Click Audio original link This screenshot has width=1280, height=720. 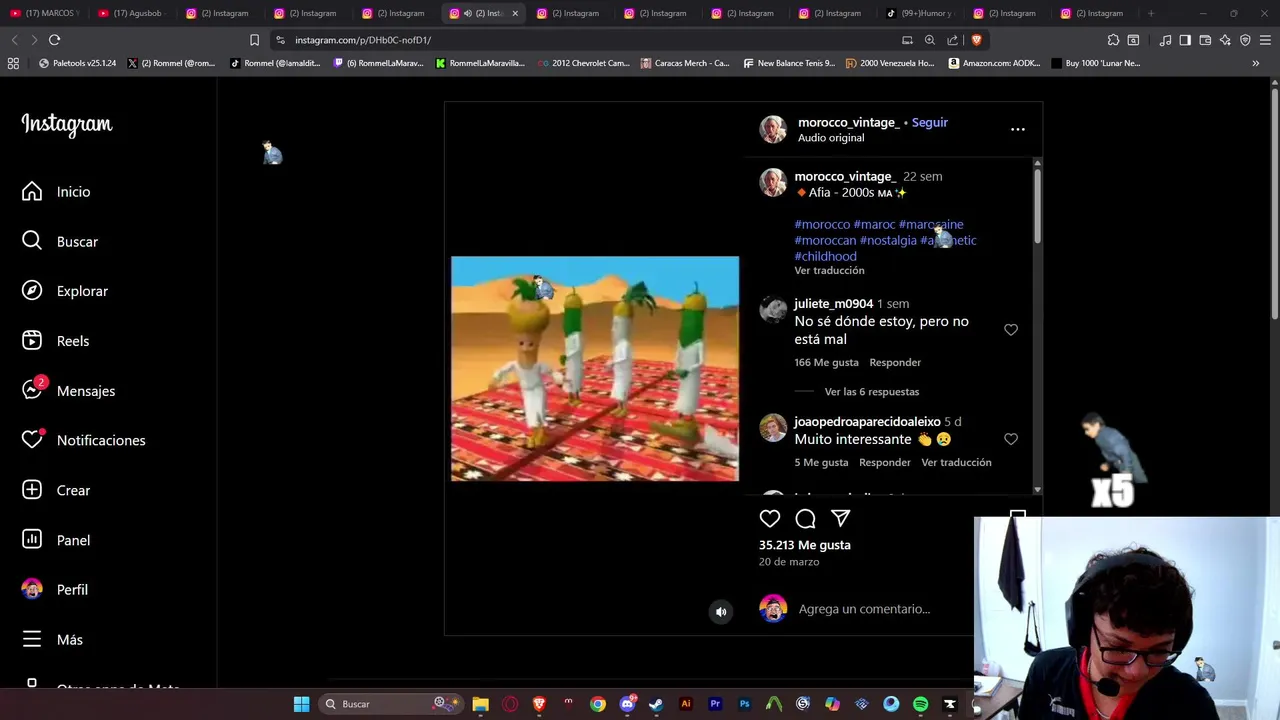click(x=831, y=138)
